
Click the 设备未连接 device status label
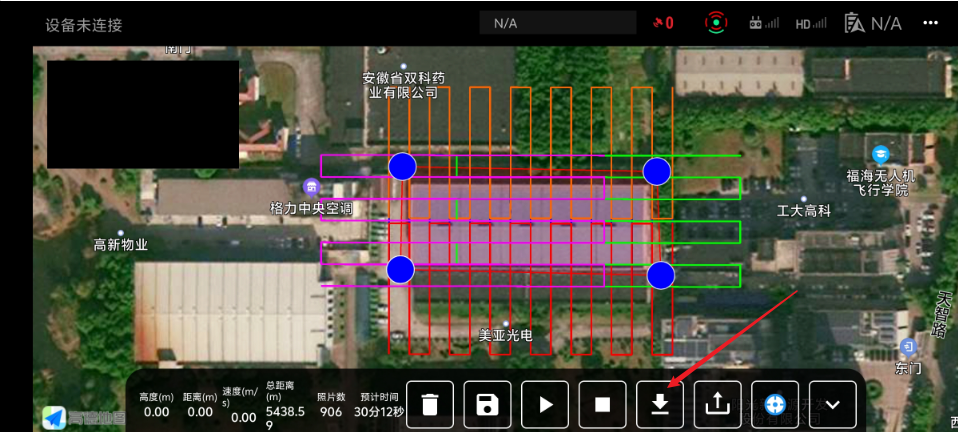pos(84,24)
